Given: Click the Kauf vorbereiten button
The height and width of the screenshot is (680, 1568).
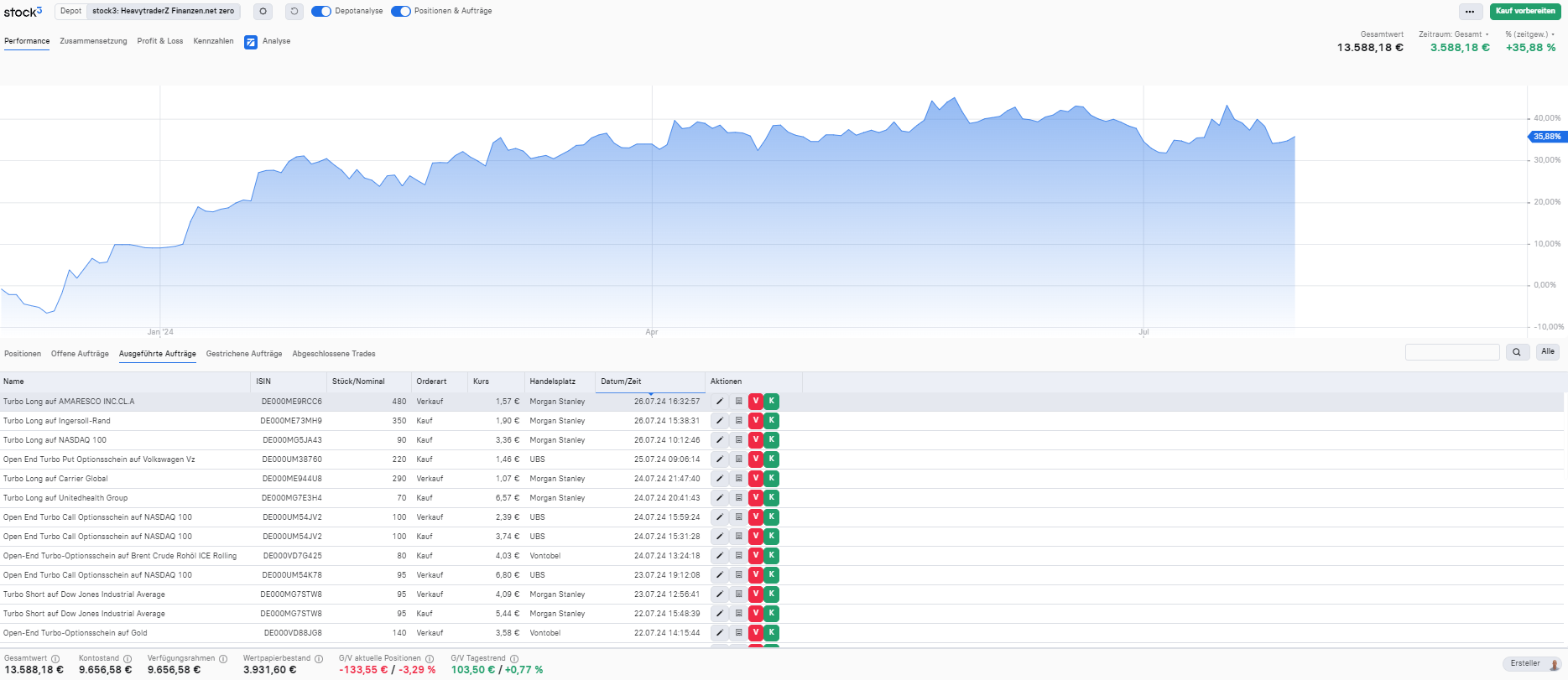Looking at the screenshot, I should pos(1525,12).
